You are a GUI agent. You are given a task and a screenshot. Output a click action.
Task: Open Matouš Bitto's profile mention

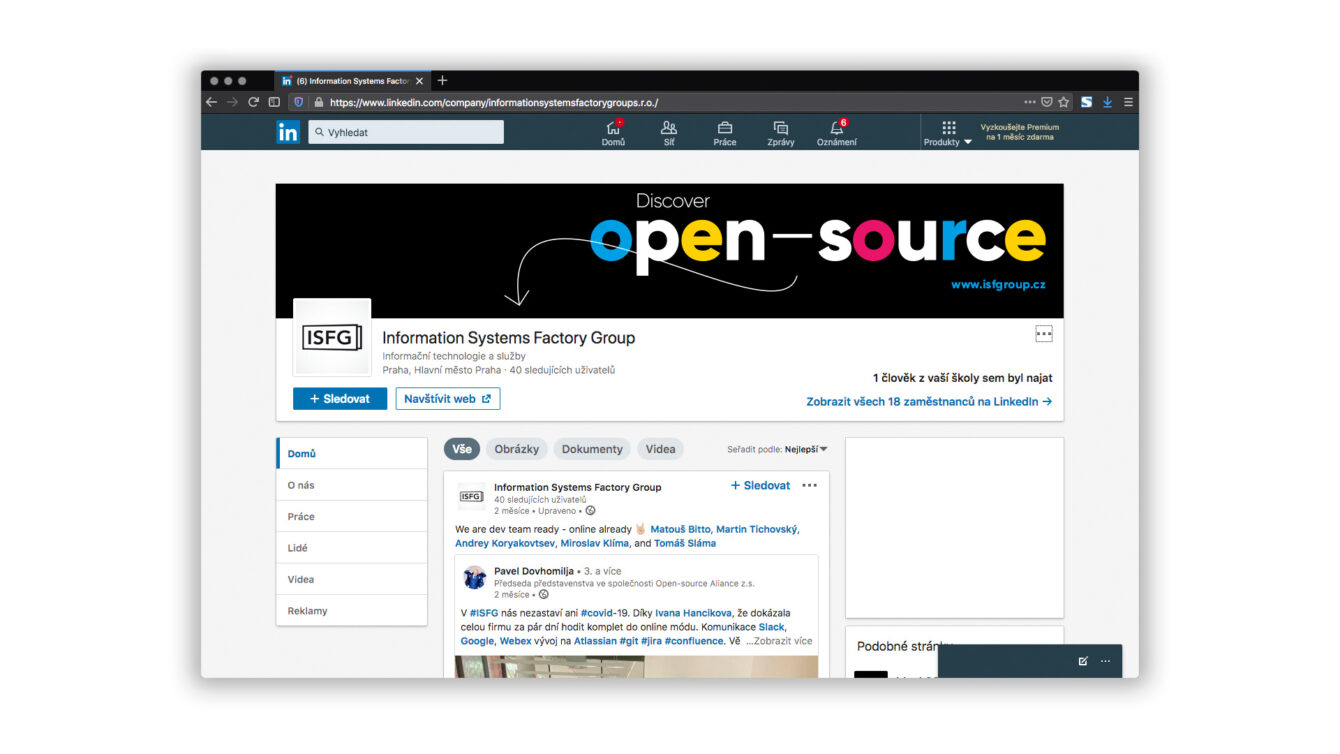pos(680,529)
